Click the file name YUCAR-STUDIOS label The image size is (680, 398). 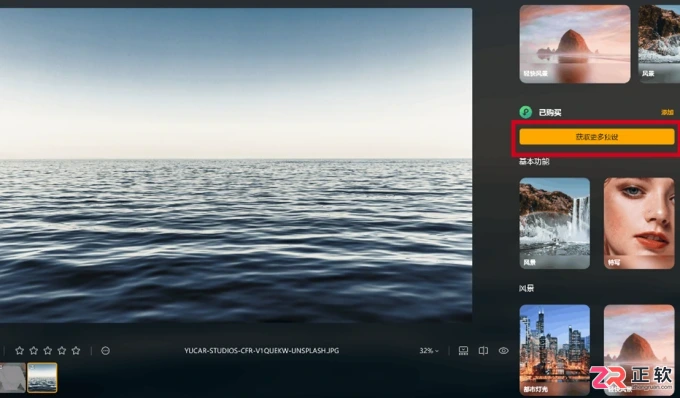(x=262, y=350)
